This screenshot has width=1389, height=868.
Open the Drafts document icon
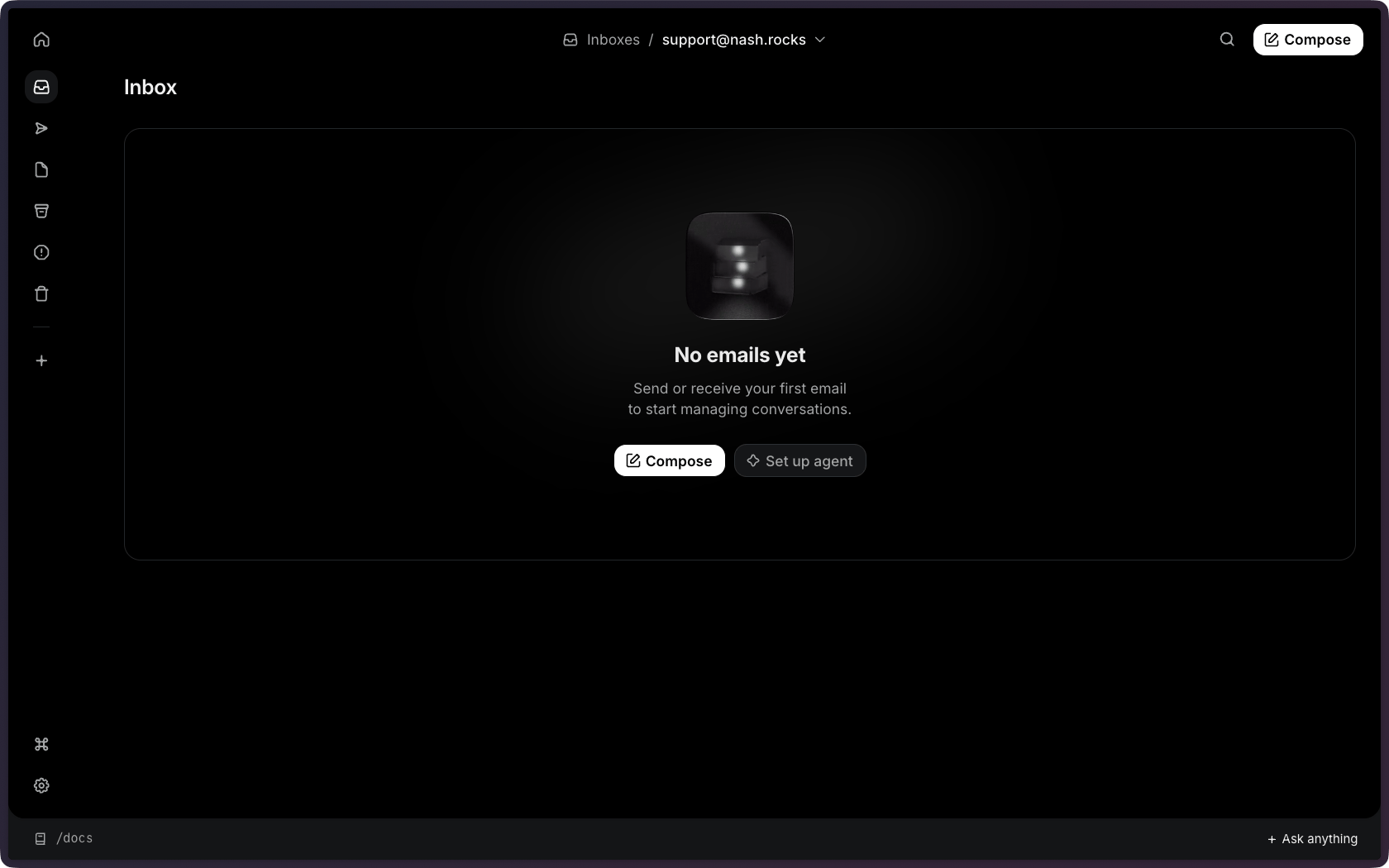[41, 169]
